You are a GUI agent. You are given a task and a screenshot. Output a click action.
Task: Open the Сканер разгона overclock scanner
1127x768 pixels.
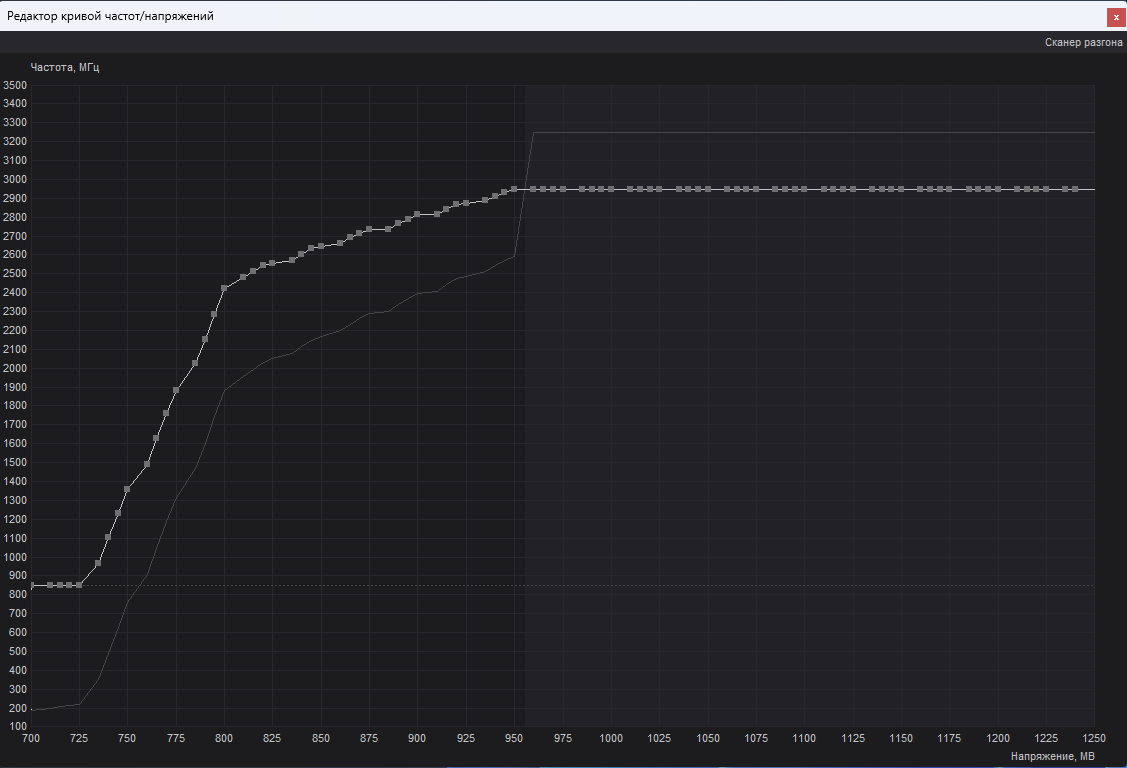tap(1083, 42)
